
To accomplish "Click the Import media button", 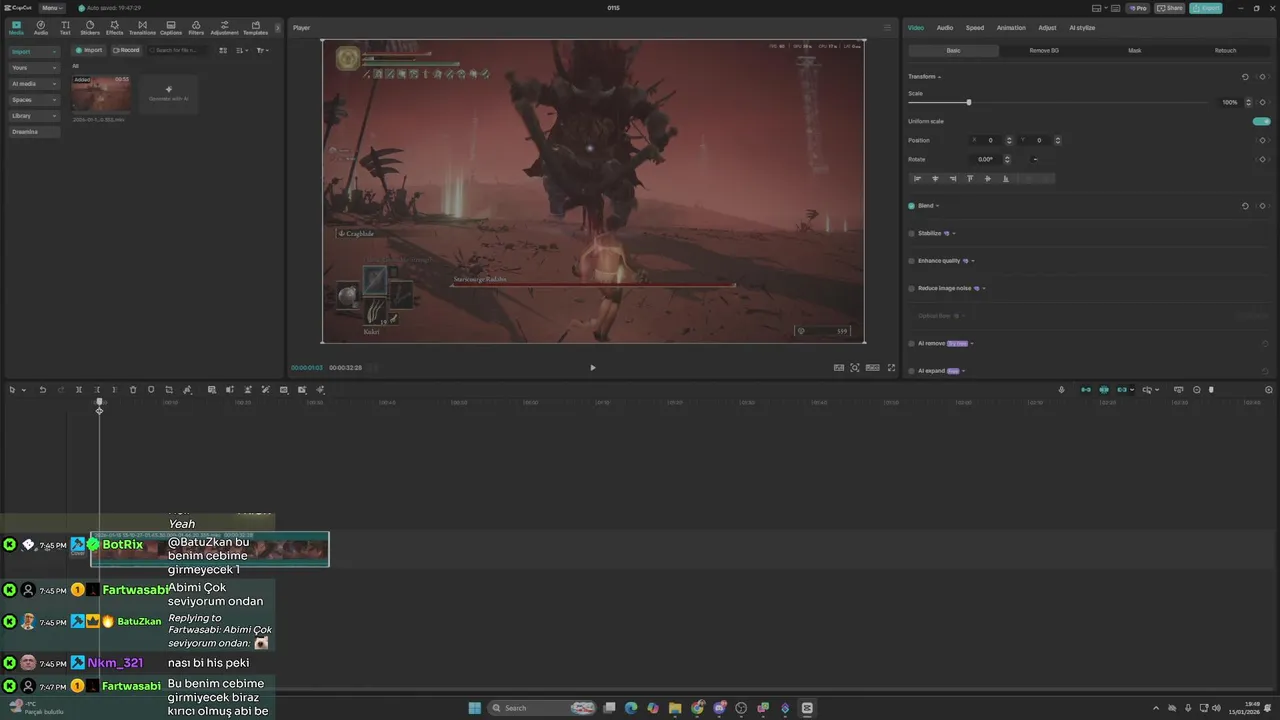I will pyautogui.click(x=89, y=50).
